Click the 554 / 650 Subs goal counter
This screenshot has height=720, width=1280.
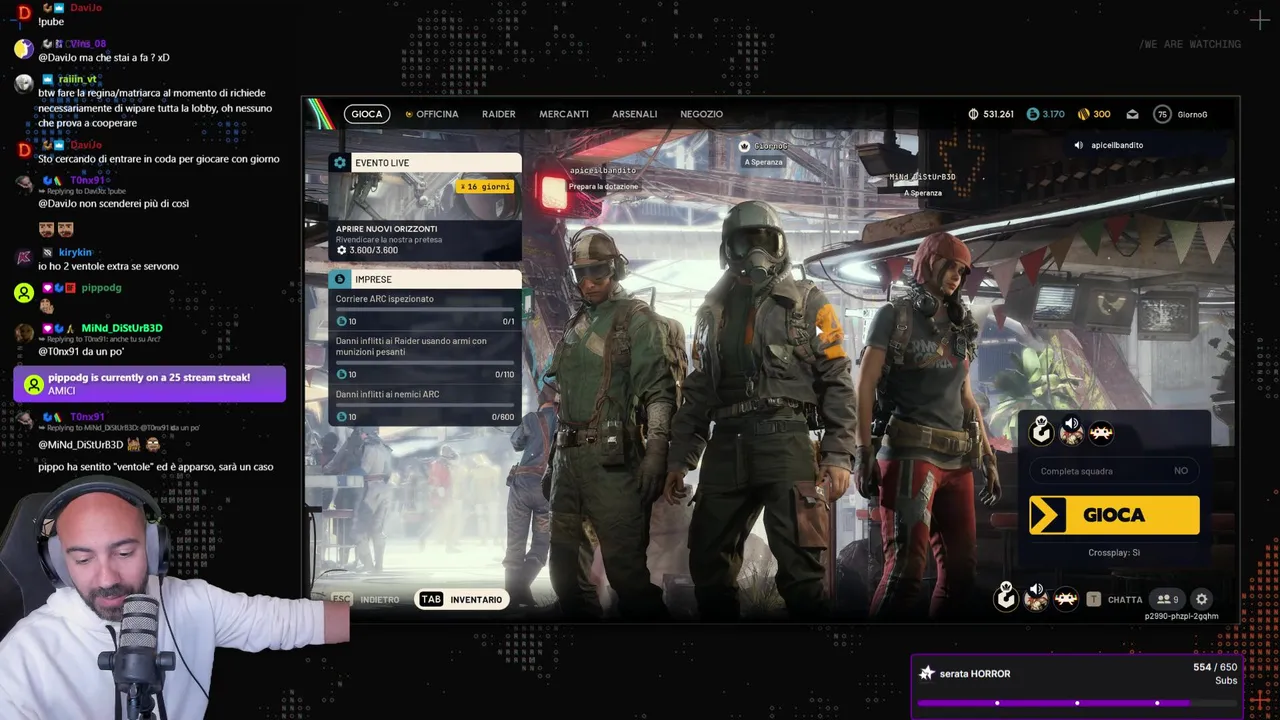coord(1215,673)
